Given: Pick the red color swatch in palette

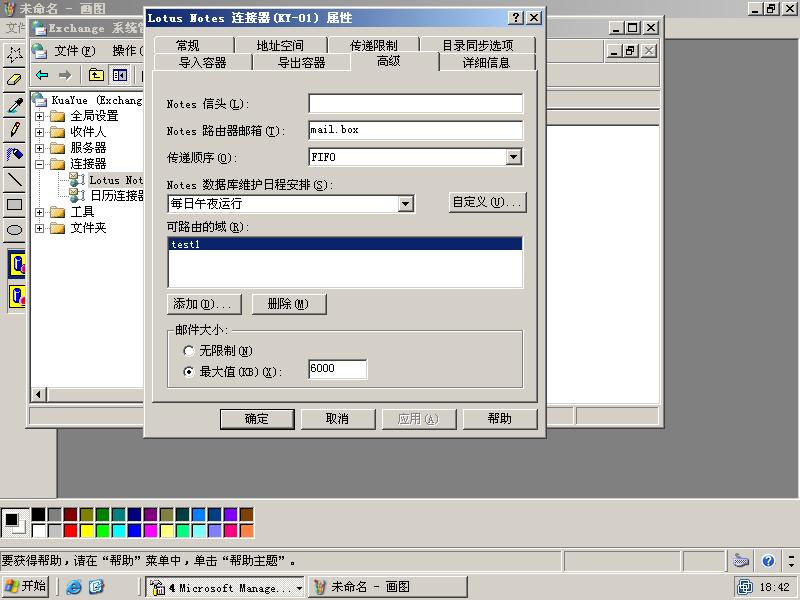Looking at the screenshot, I should (70, 531).
